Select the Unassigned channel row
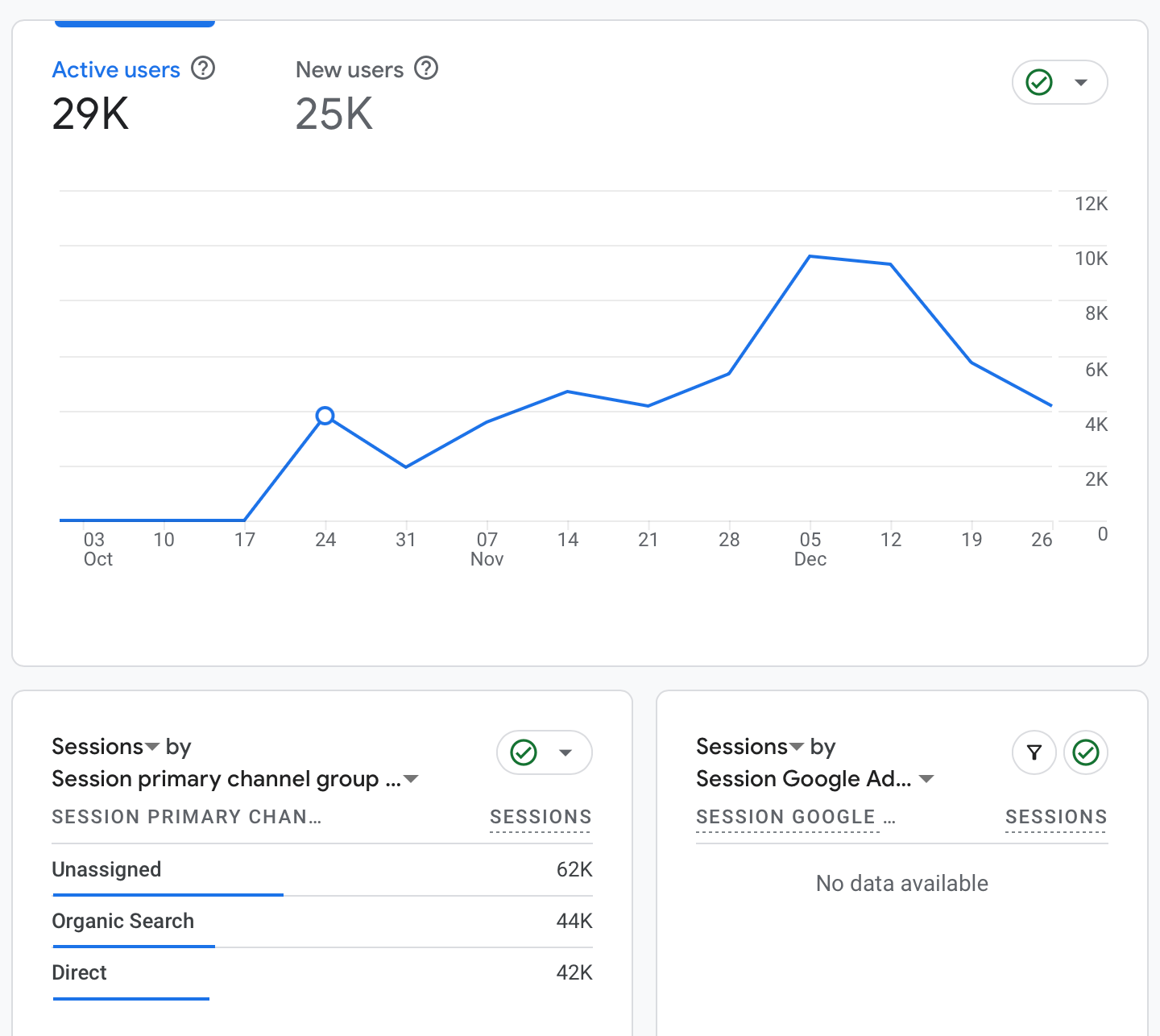The image size is (1160, 1036). click(x=106, y=869)
